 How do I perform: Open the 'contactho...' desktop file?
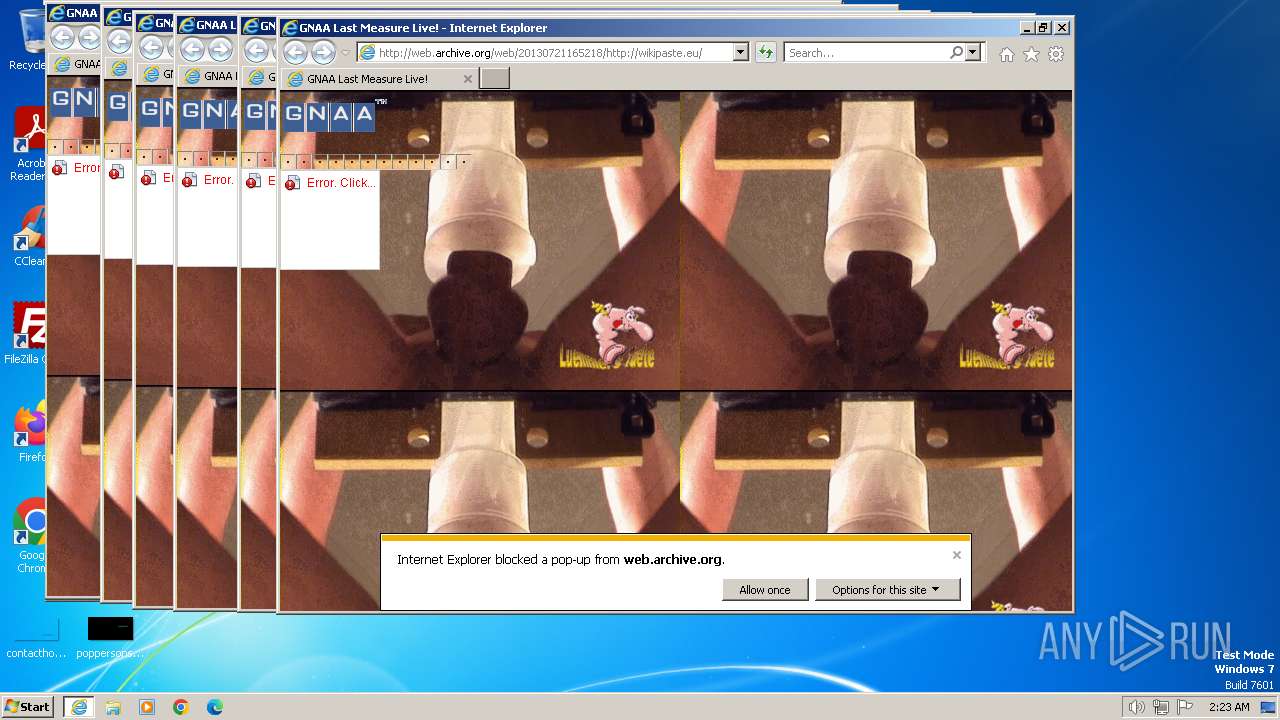36,638
